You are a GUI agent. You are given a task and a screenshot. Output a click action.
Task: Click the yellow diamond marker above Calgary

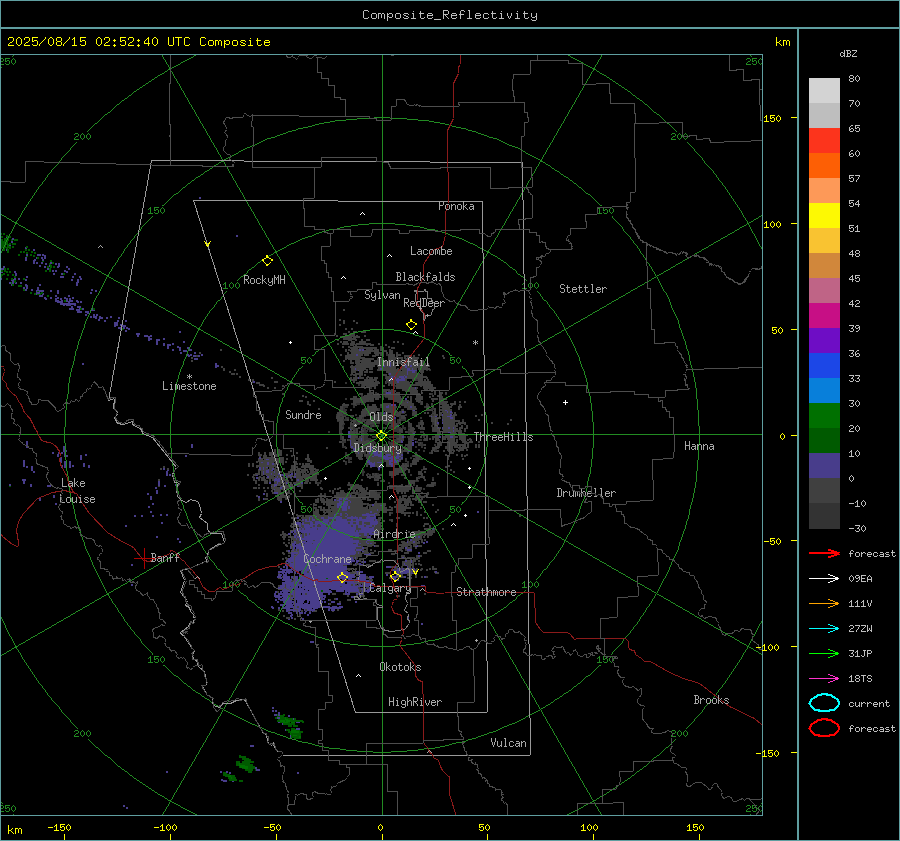395,576
